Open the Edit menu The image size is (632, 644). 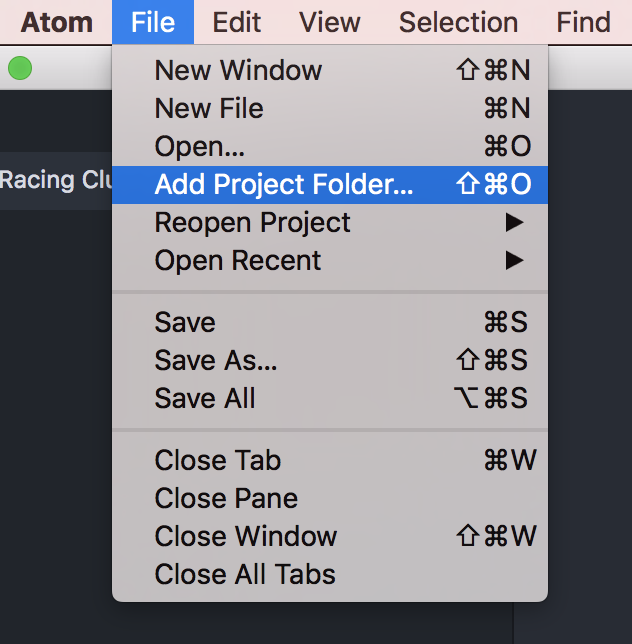pyautogui.click(x=237, y=21)
